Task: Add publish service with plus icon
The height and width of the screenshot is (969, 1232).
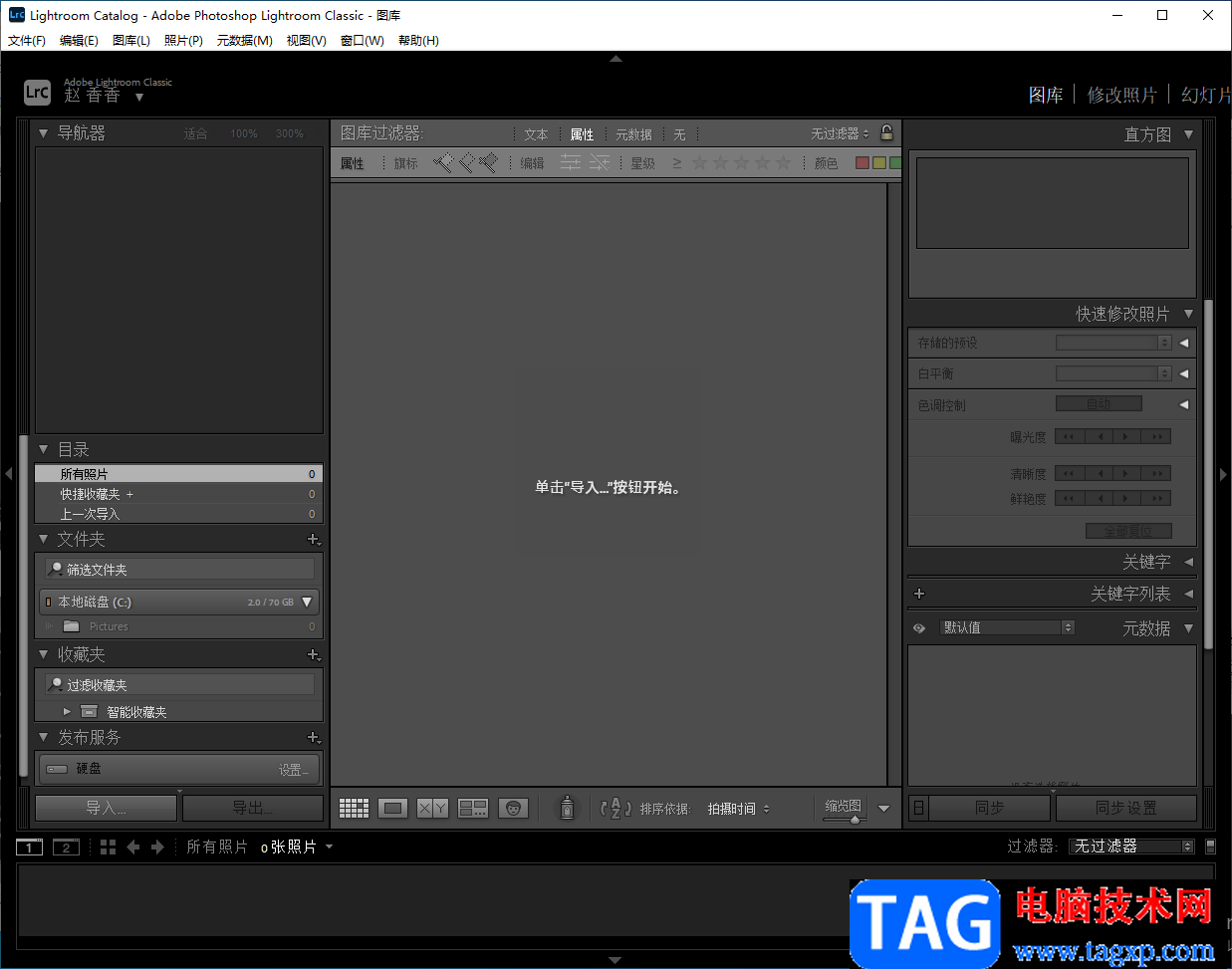Action: (314, 737)
